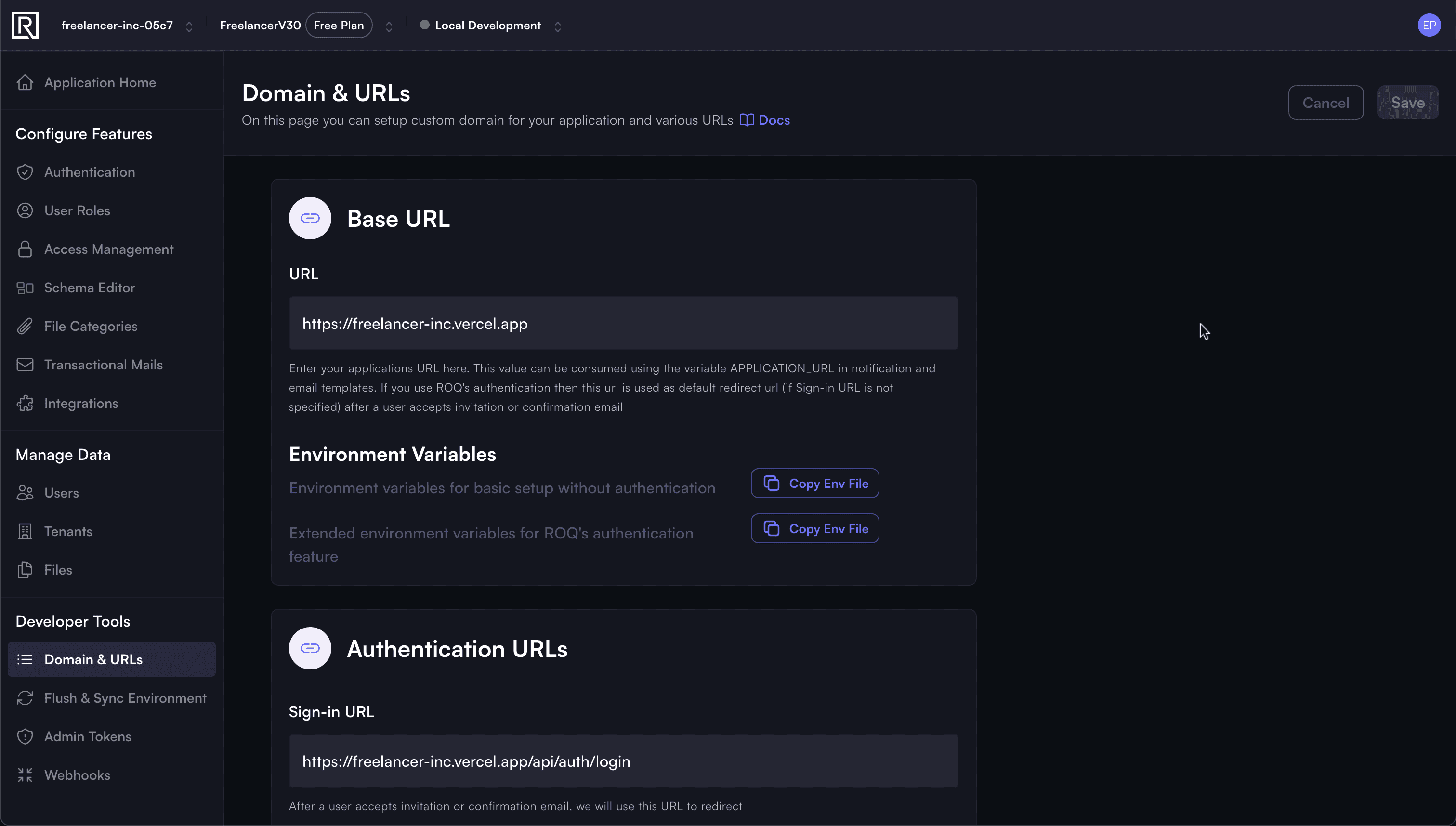Click the Save button
Image resolution: width=1456 pixels, height=826 pixels.
pyautogui.click(x=1408, y=103)
